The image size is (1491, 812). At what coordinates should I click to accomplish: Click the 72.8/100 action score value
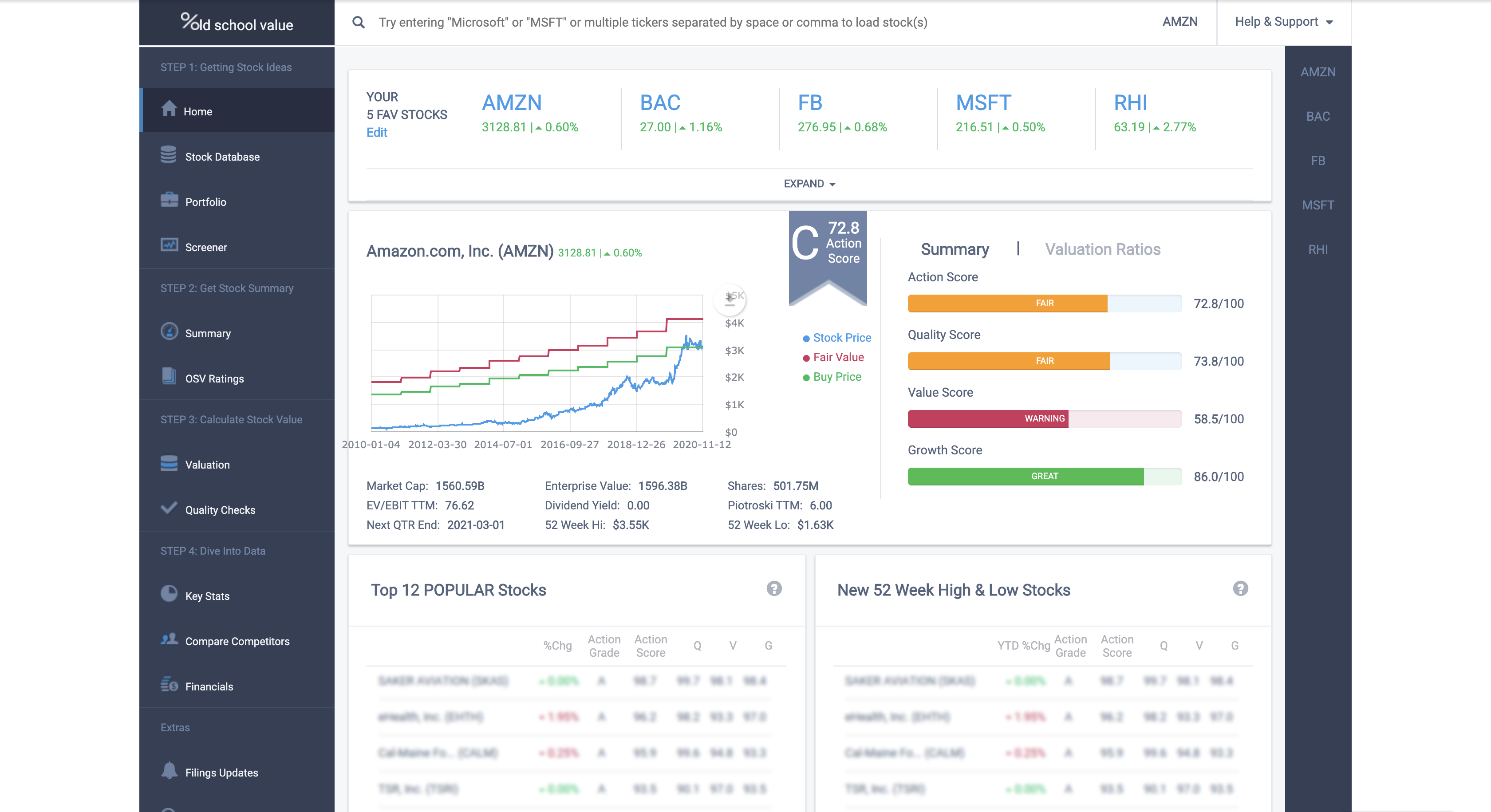1219,303
